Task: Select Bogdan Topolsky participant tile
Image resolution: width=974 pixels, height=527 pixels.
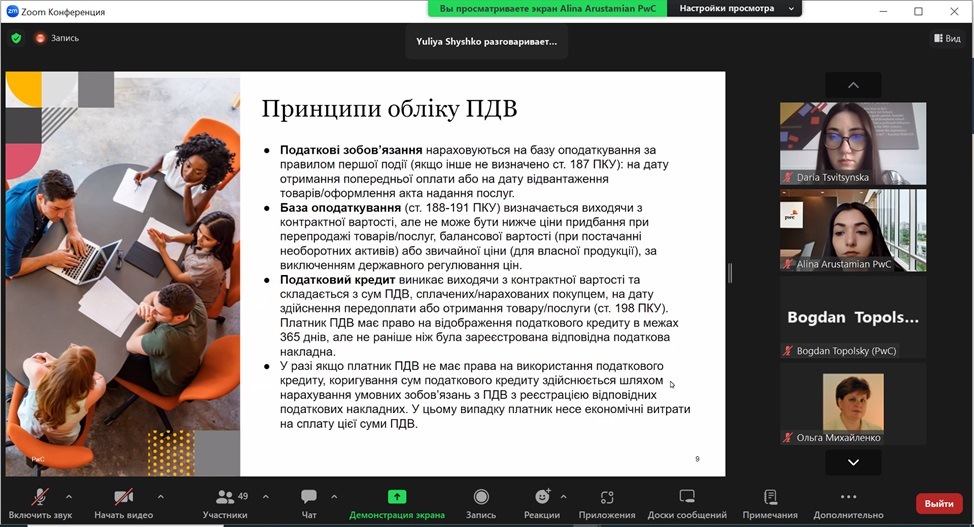Action: [x=853, y=317]
